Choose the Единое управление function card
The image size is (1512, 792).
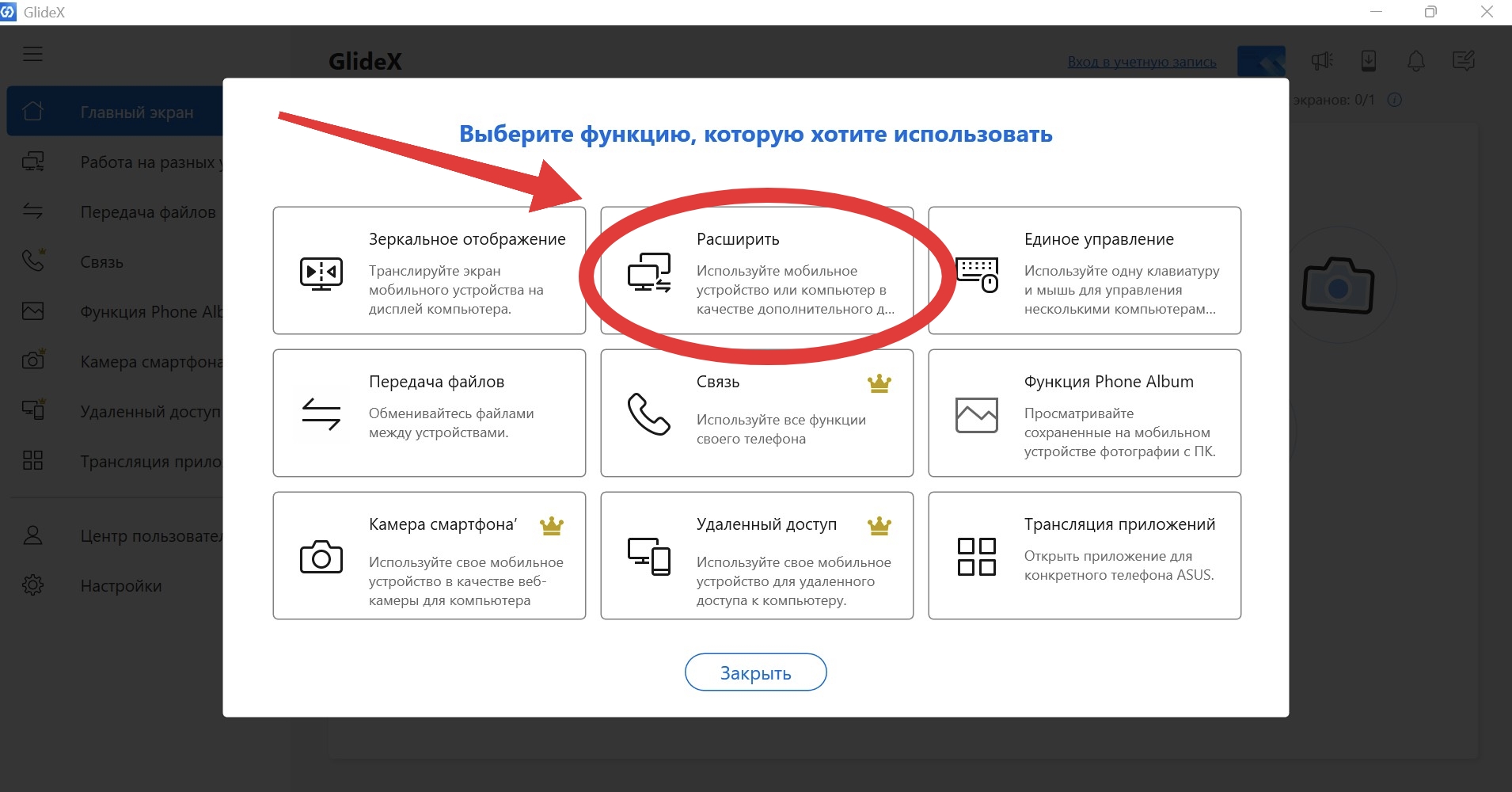(1085, 271)
